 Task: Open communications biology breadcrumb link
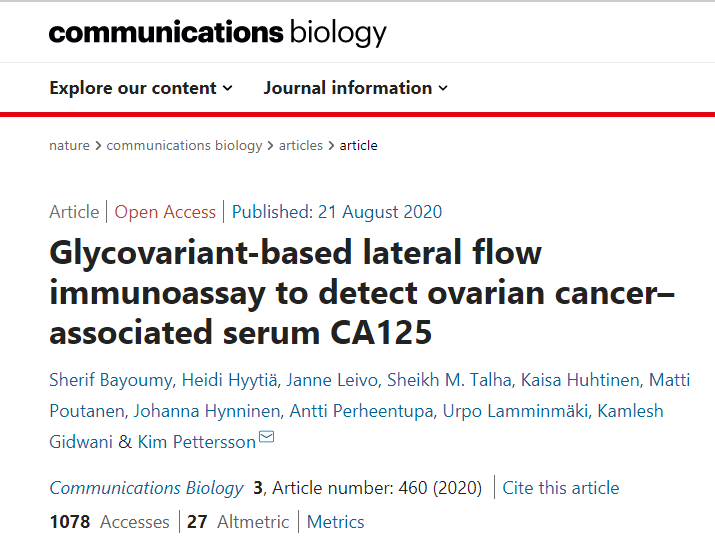(x=184, y=145)
